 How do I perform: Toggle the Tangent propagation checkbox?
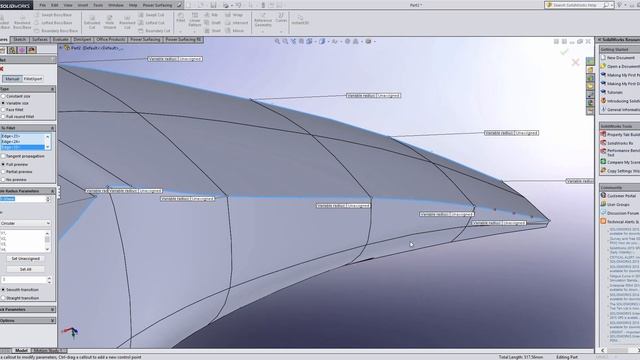(3, 156)
